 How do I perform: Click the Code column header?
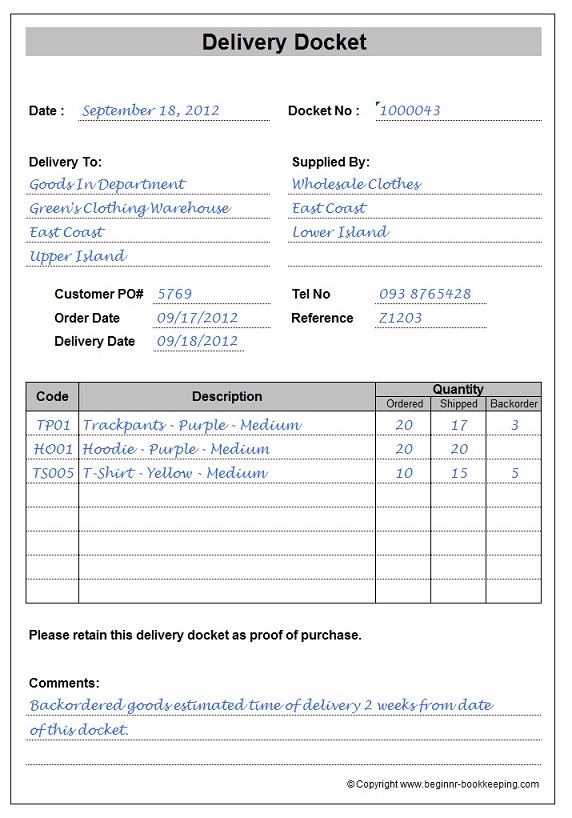(x=52, y=396)
